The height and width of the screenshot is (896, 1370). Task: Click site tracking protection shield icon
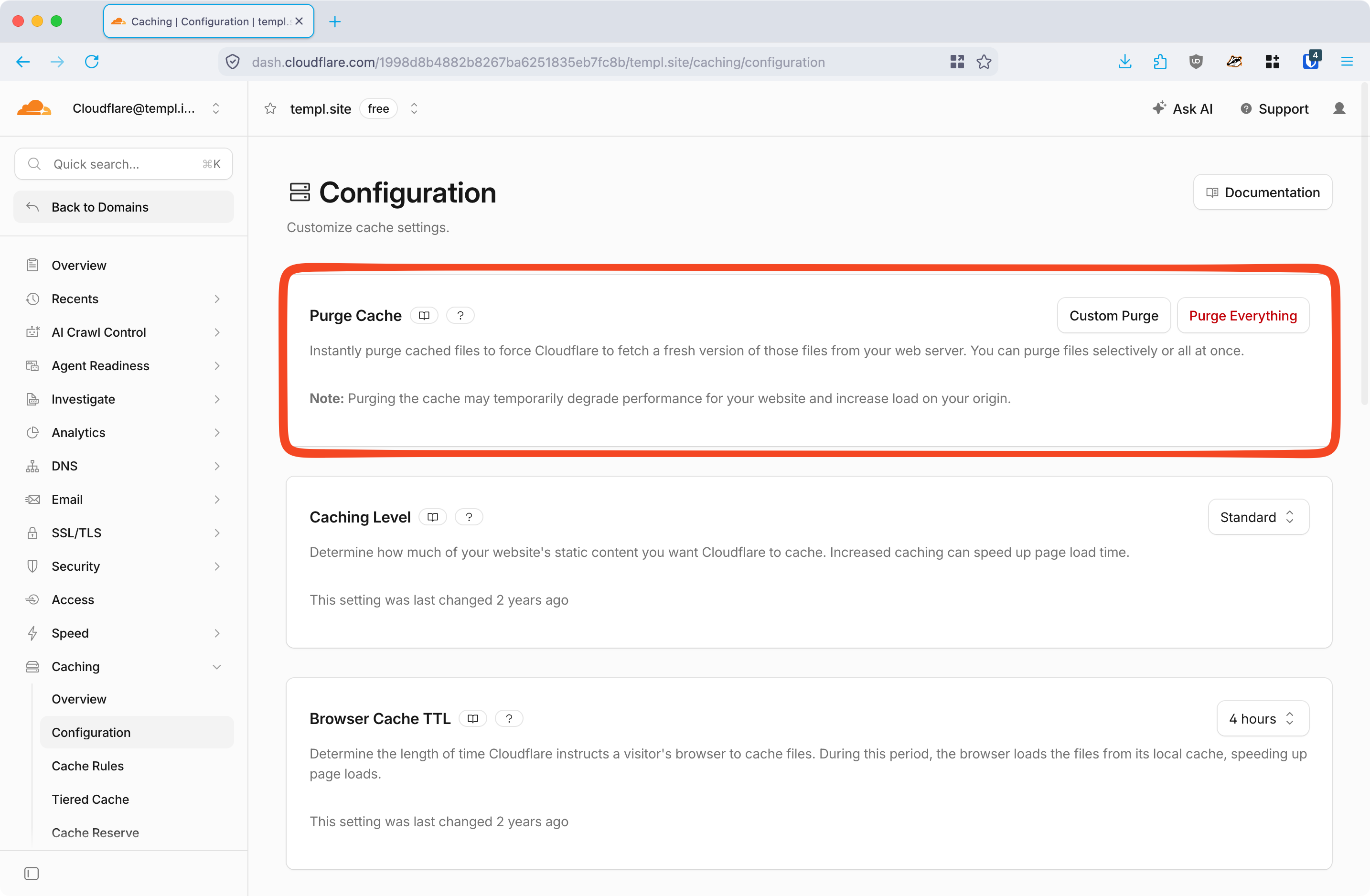pyautogui.click(x=233, y=62)
